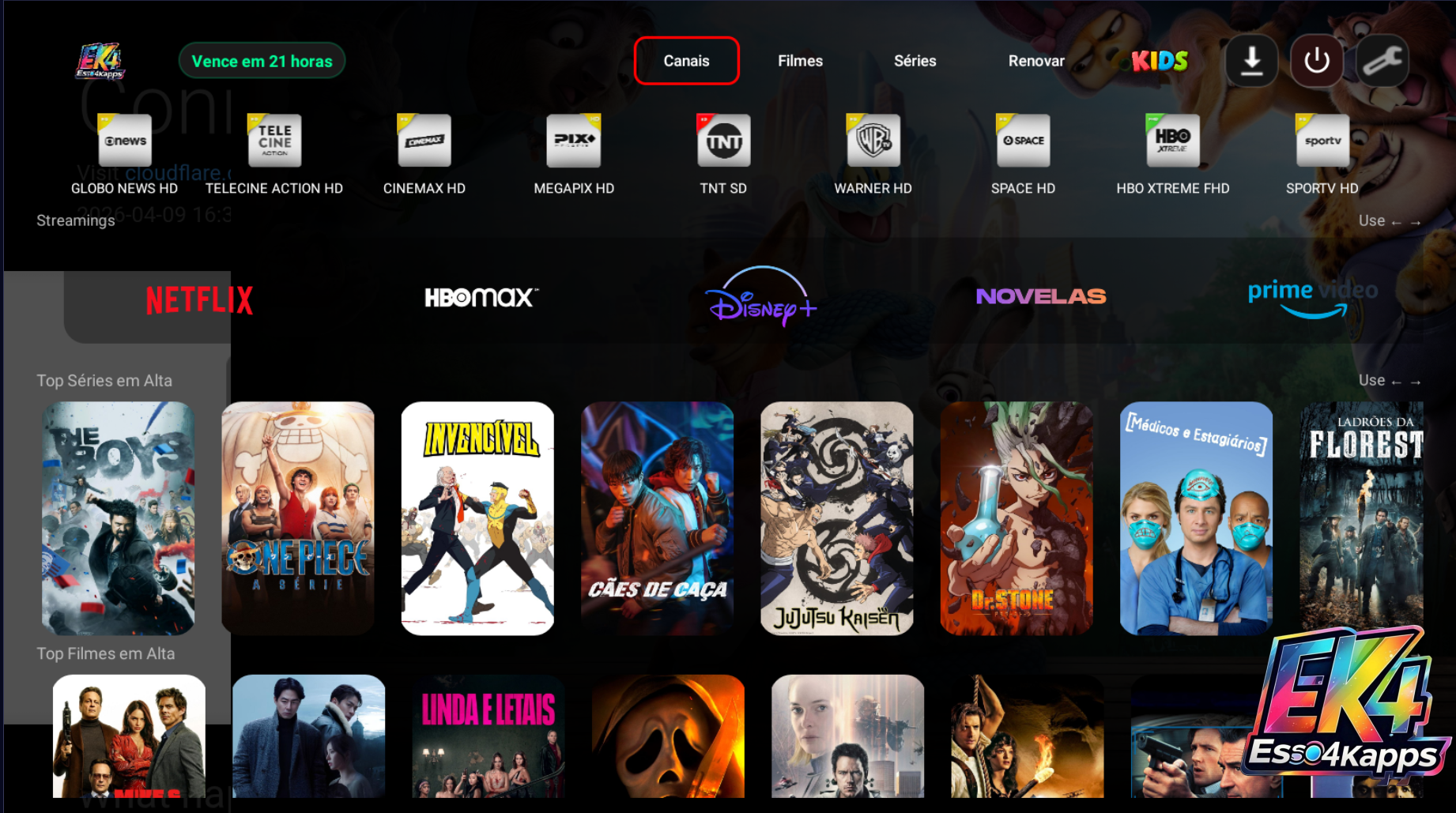Open the Disney+ streaming category
The height and width of the screenshot is (813, 1456).
tap(760, 300)
